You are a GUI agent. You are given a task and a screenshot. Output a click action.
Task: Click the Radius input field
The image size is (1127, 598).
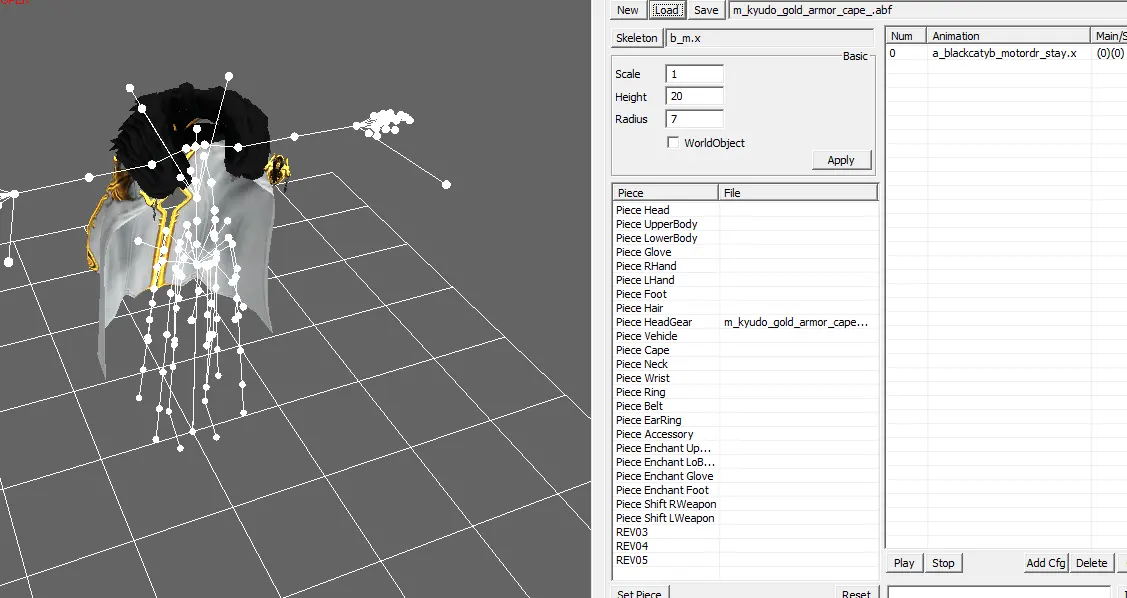coord(694,119)
